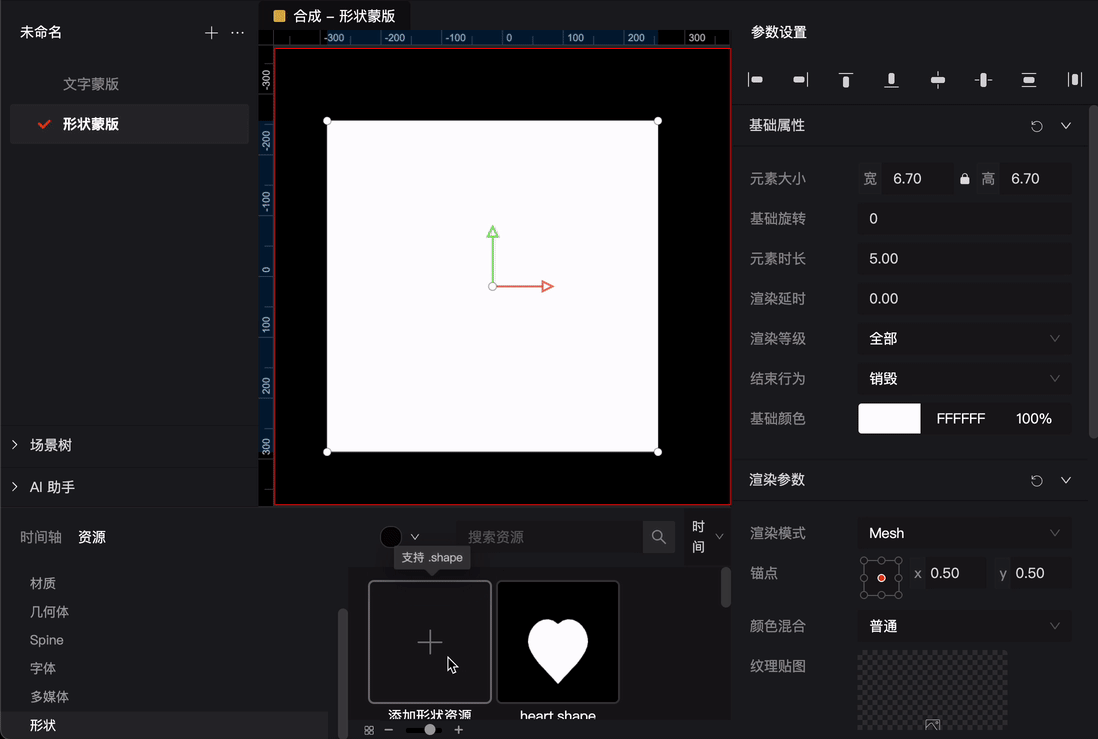This screenshot has width=1098, height=739.
Task: Select the Spine resource category
Action: tap(46, 640)
